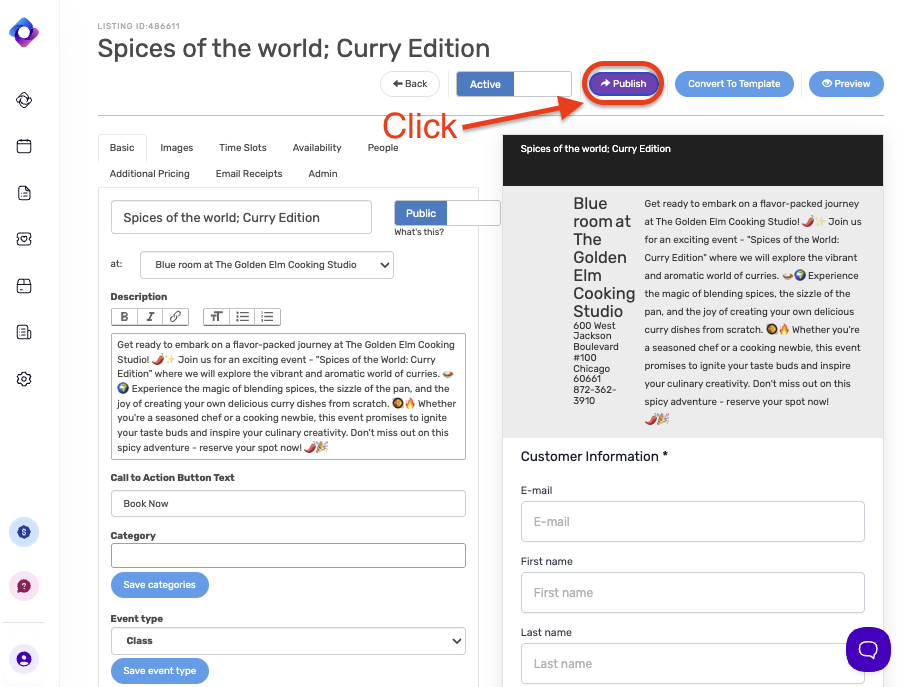Open the settings gear in sidebar
Screen dimensions: 902x687
[x=24, y=379]
